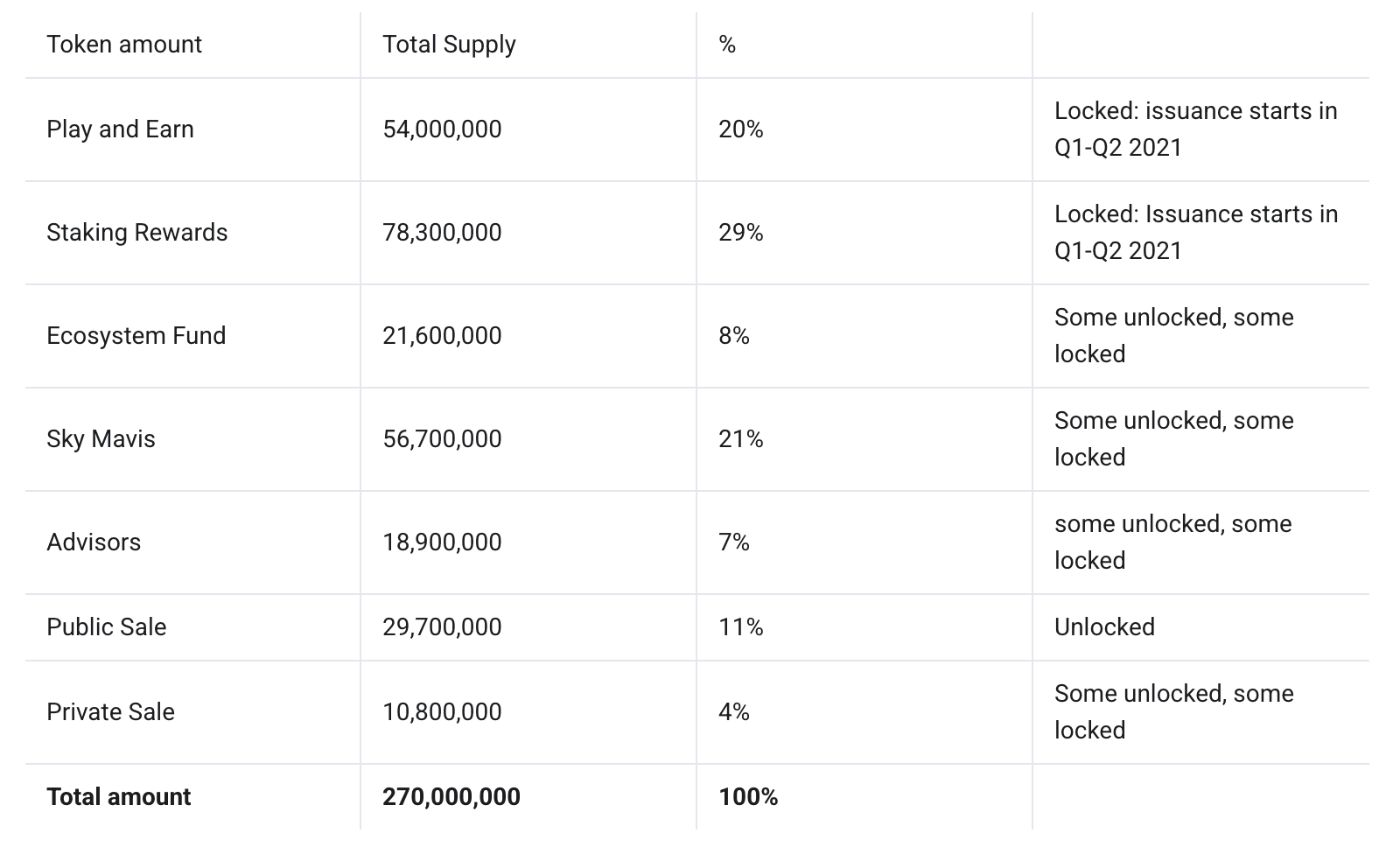Click the "%" column header
The image size is (1400, 854).
tap(727, 45)
